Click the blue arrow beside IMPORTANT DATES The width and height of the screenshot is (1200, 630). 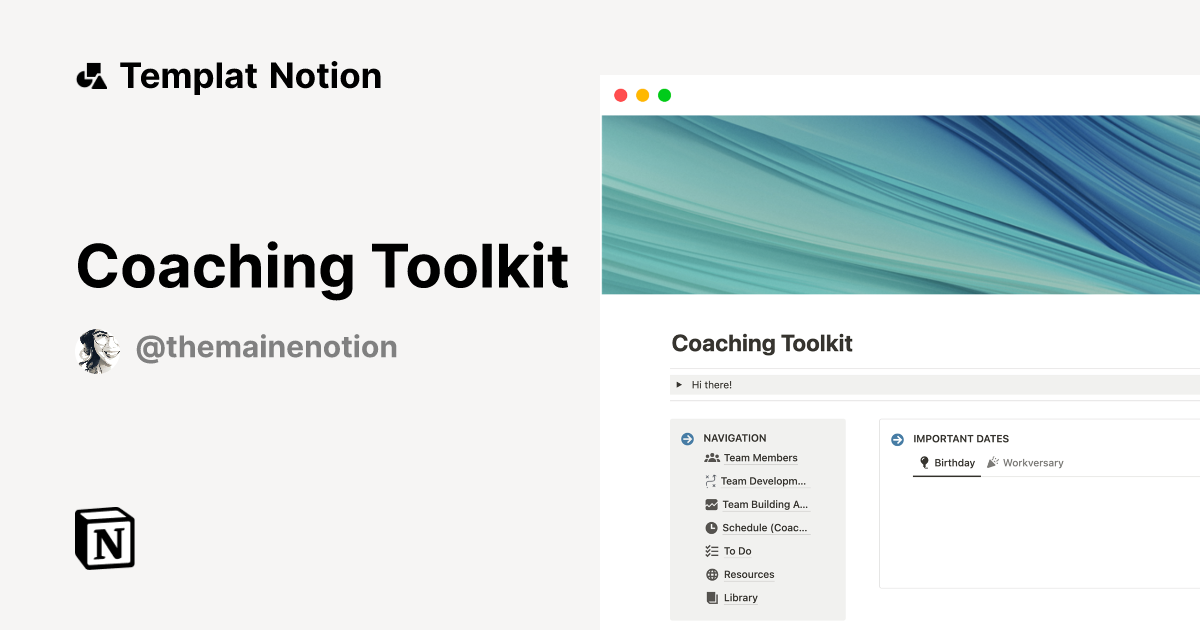click(x=897, y=439)
